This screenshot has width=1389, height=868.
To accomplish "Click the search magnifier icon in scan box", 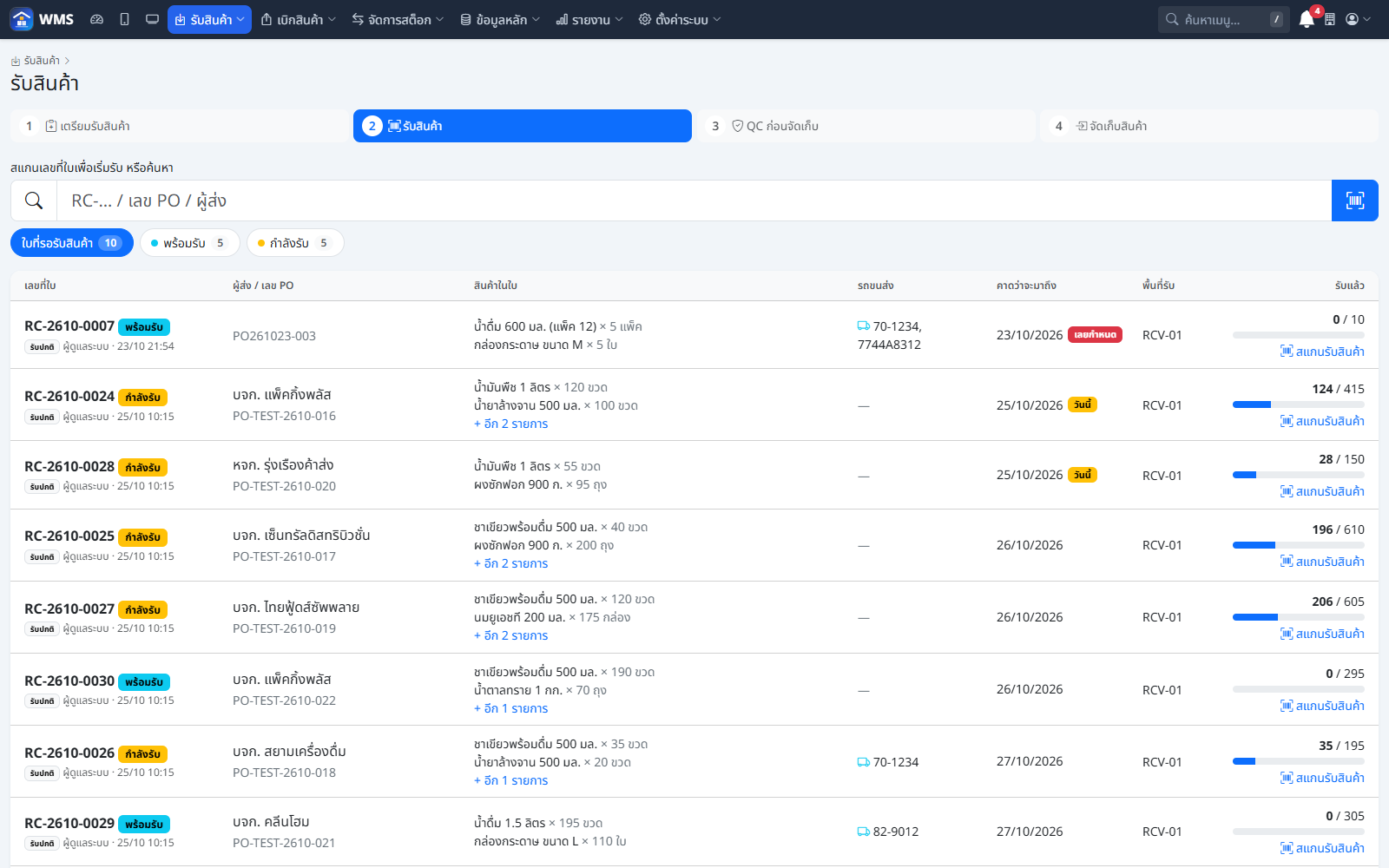I will pos(34,201).
